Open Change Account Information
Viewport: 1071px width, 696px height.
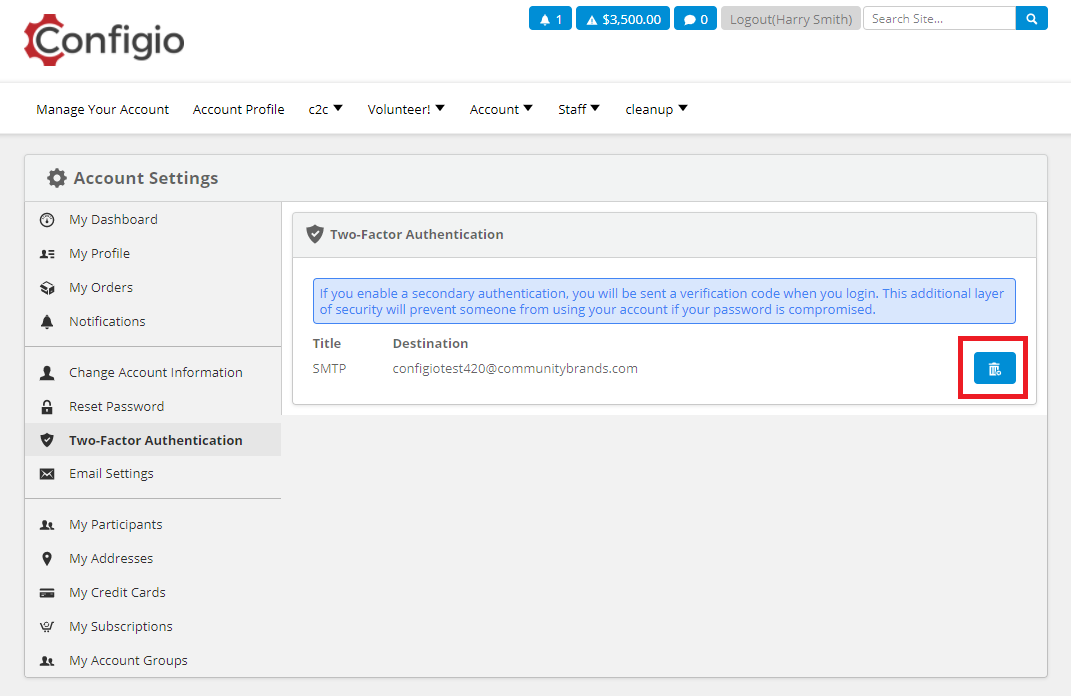[155, 372]
